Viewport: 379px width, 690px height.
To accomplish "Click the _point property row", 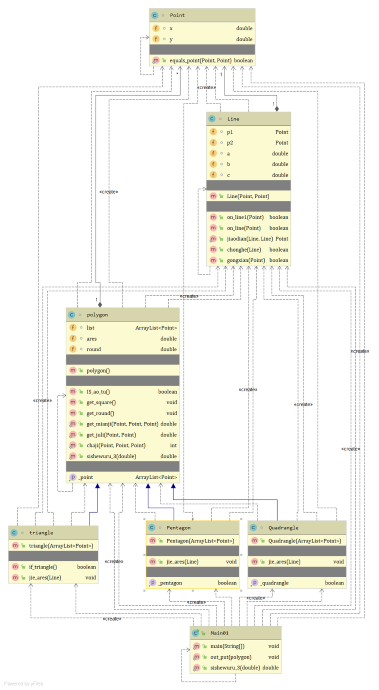I will 123,477.
